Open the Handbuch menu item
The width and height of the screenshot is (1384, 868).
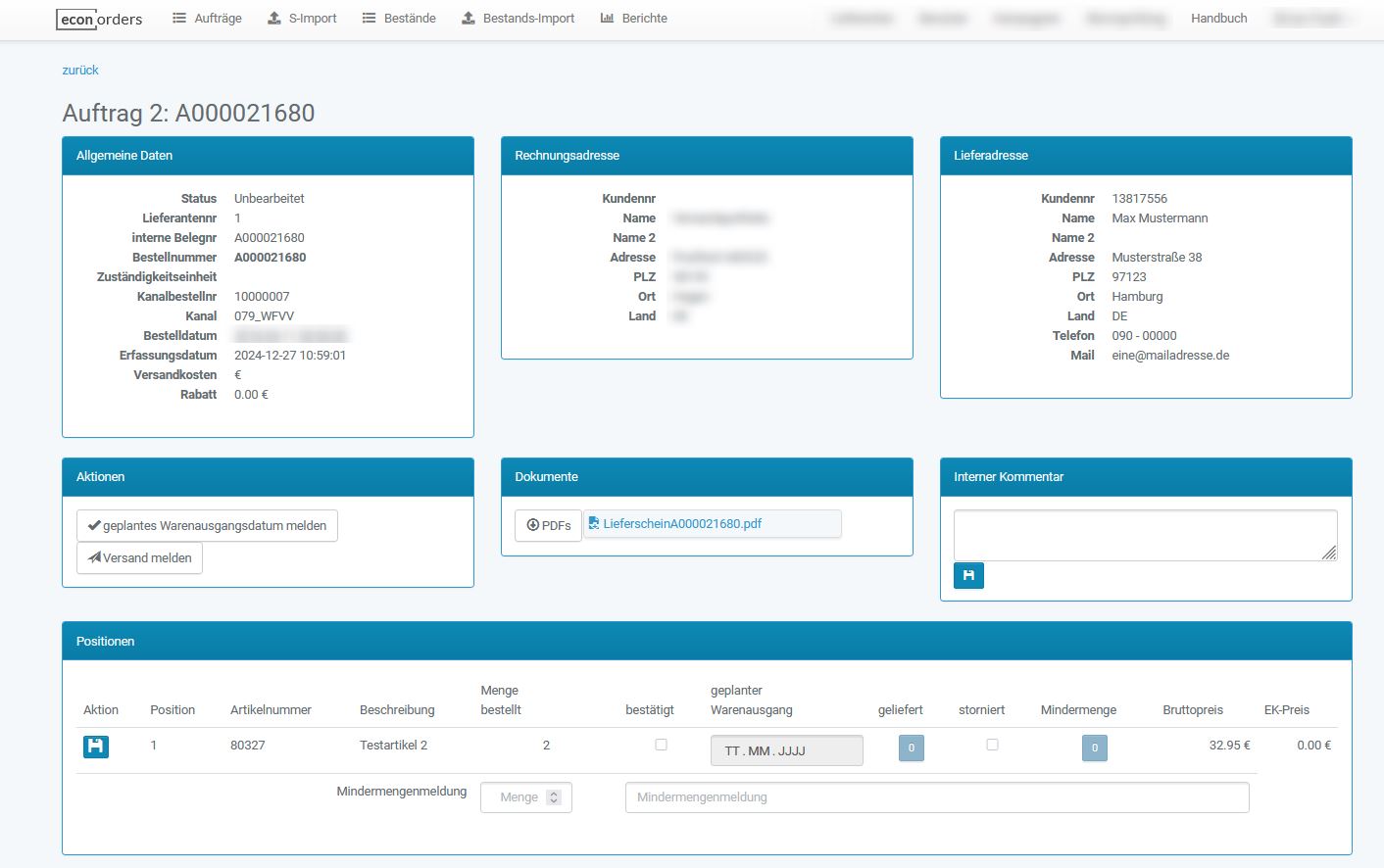click(1219, 19)
